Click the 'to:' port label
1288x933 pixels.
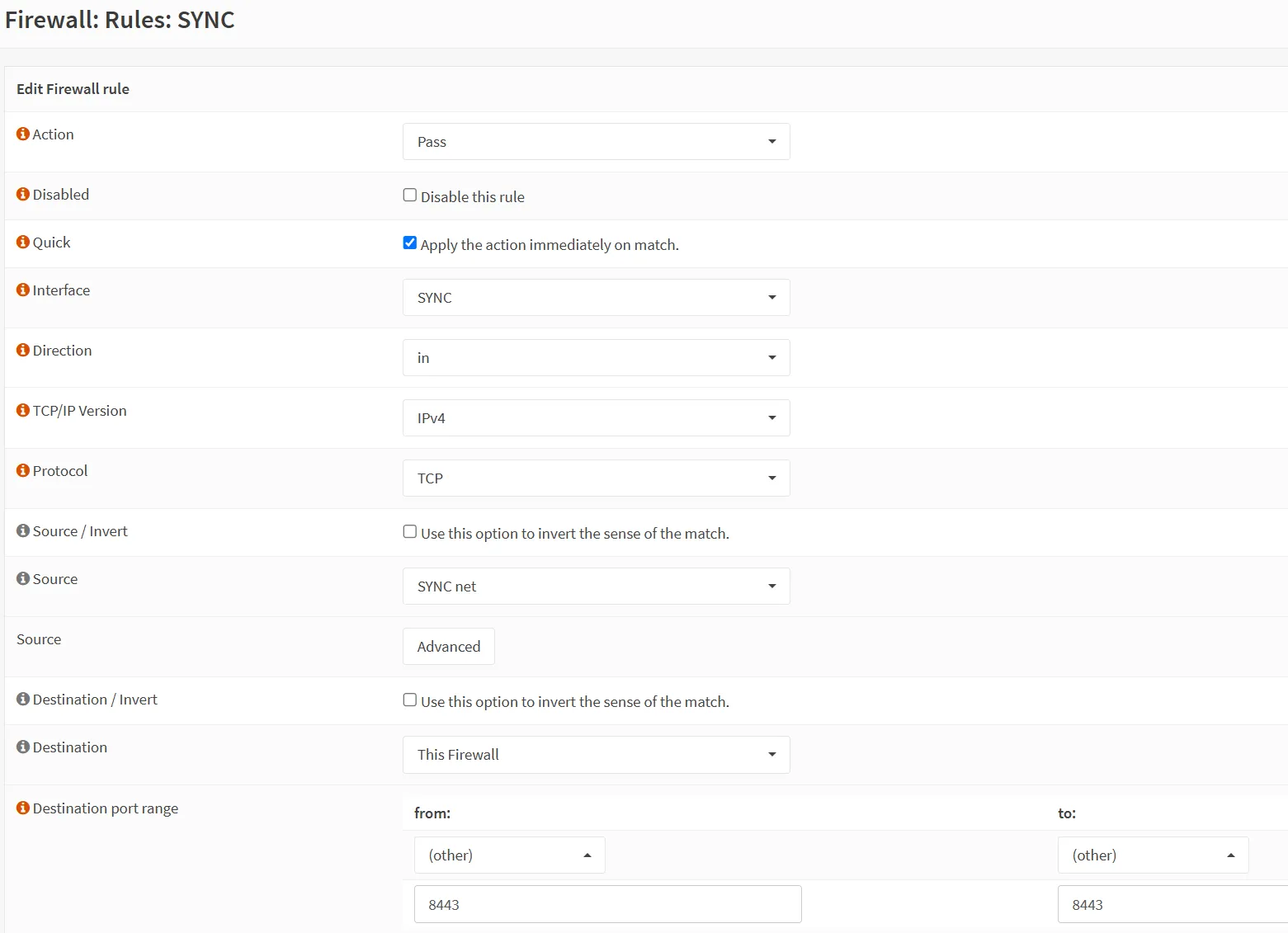(1067, 813)
